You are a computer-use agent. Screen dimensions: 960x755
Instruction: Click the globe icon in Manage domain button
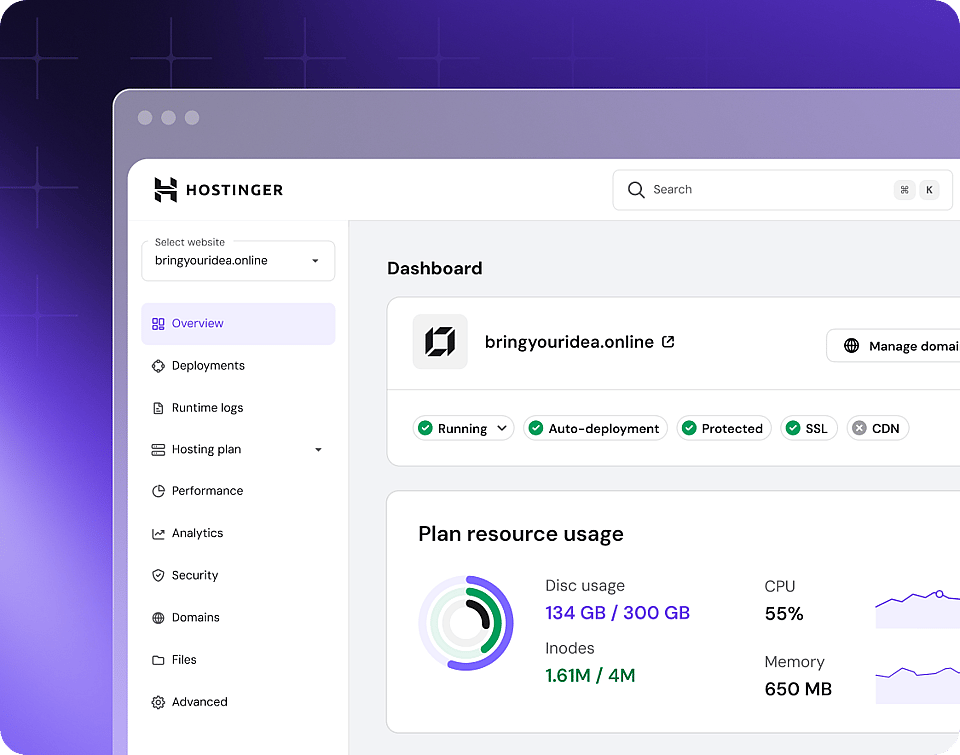point(852,346)
